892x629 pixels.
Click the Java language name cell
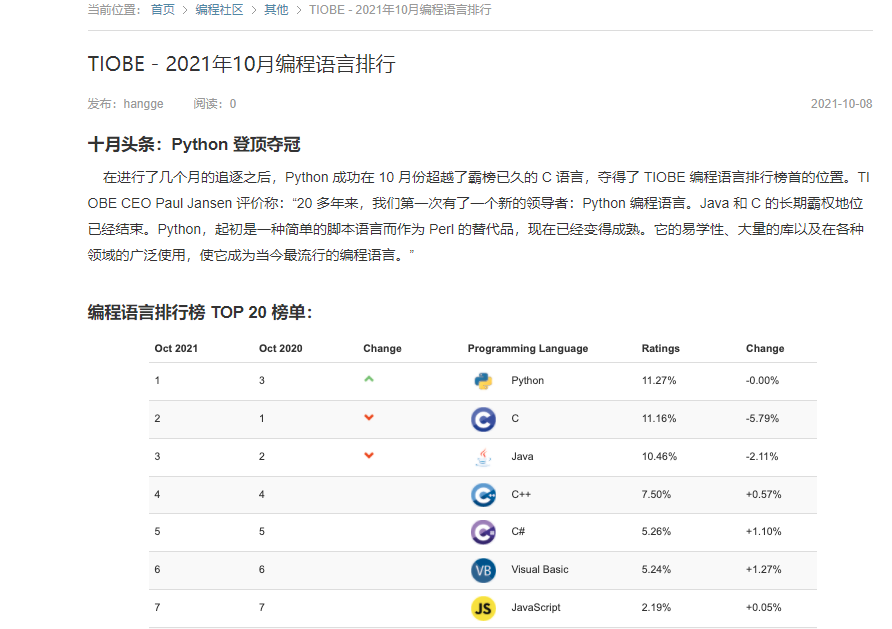pyautogui.click(x=522, y=456)
